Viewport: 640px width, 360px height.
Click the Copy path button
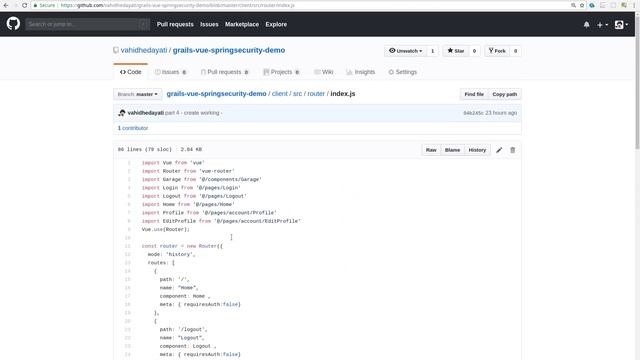pos(504,94)
